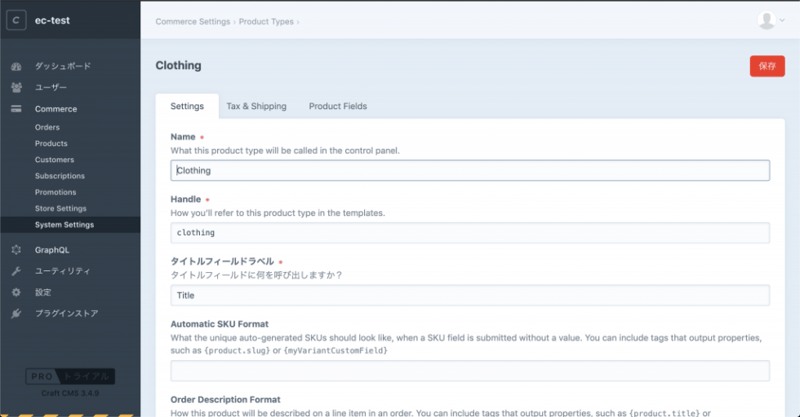
Task: Switch to the Tax & Shipping tab
Action: (x=256, y=106)
